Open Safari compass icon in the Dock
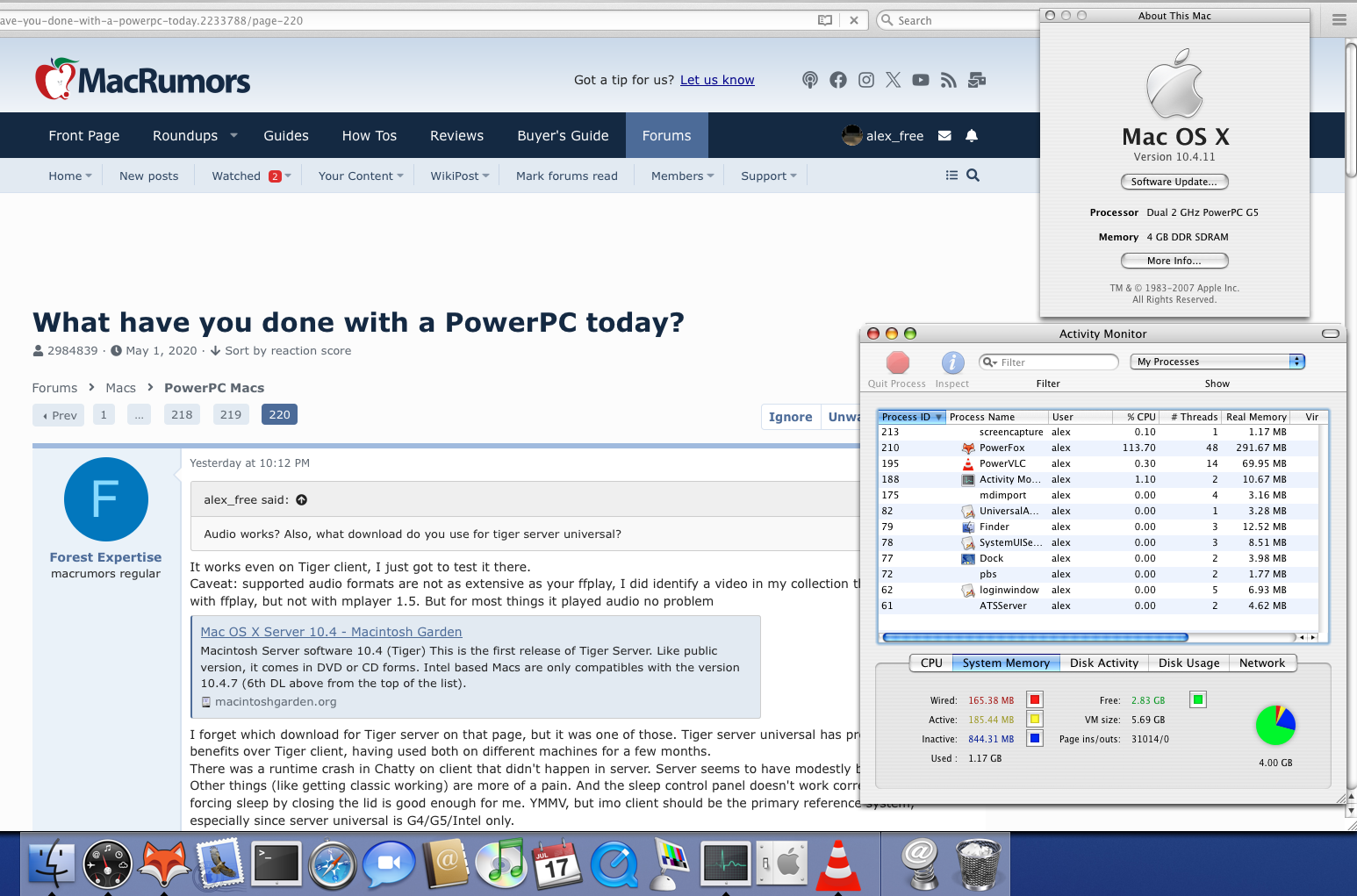The image size is (1357, 896). [333, 864]
